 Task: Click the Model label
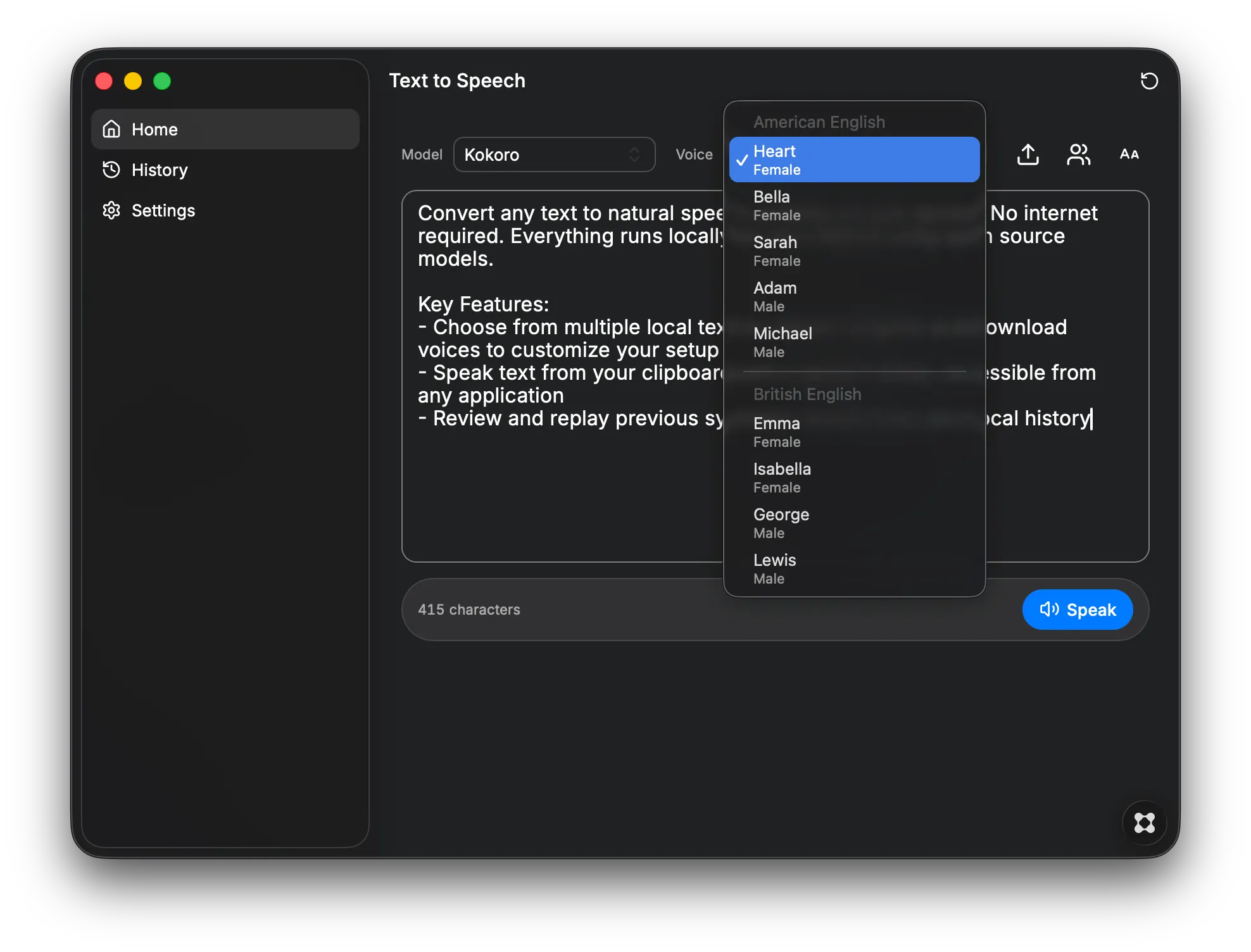click(x=422, y=154)
